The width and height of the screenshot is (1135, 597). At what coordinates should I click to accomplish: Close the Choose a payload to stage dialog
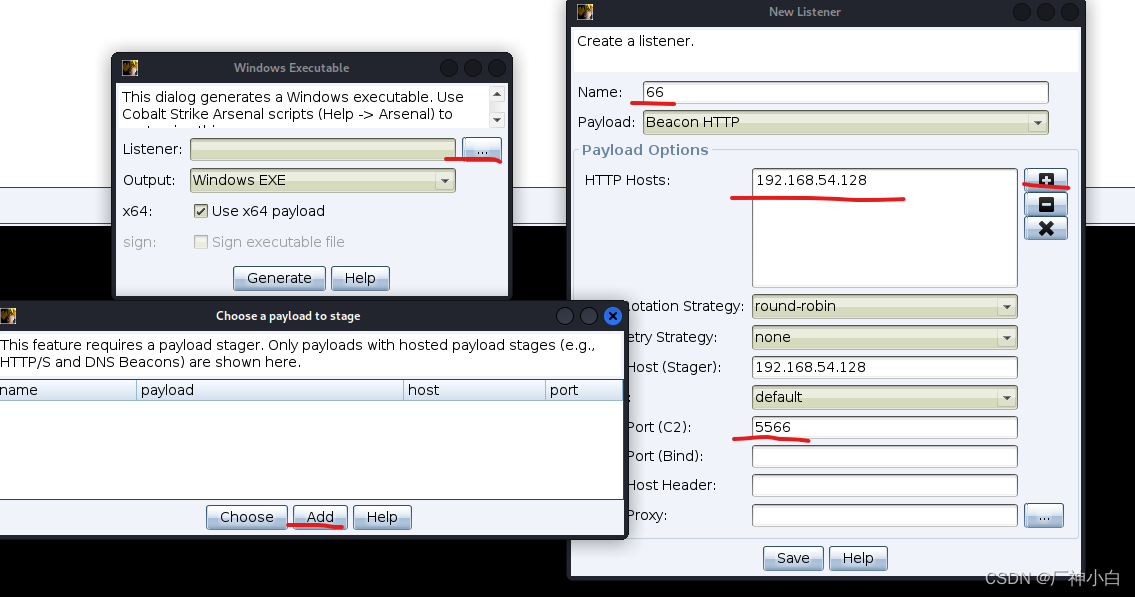(x=613, y=316)
